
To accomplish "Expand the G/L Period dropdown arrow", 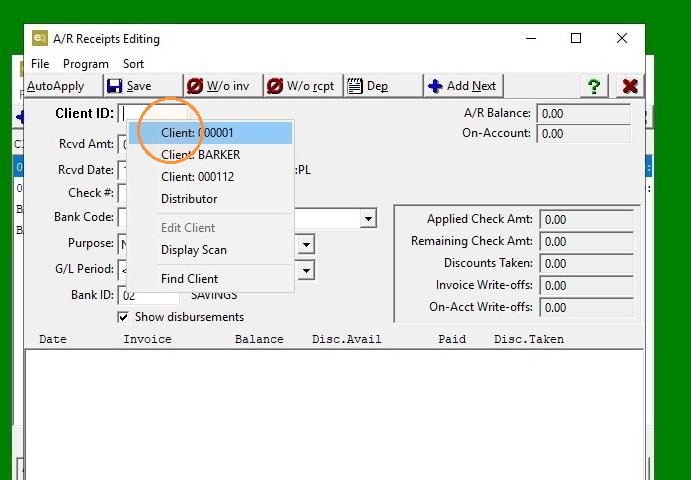I will click(x=306, y=270).
